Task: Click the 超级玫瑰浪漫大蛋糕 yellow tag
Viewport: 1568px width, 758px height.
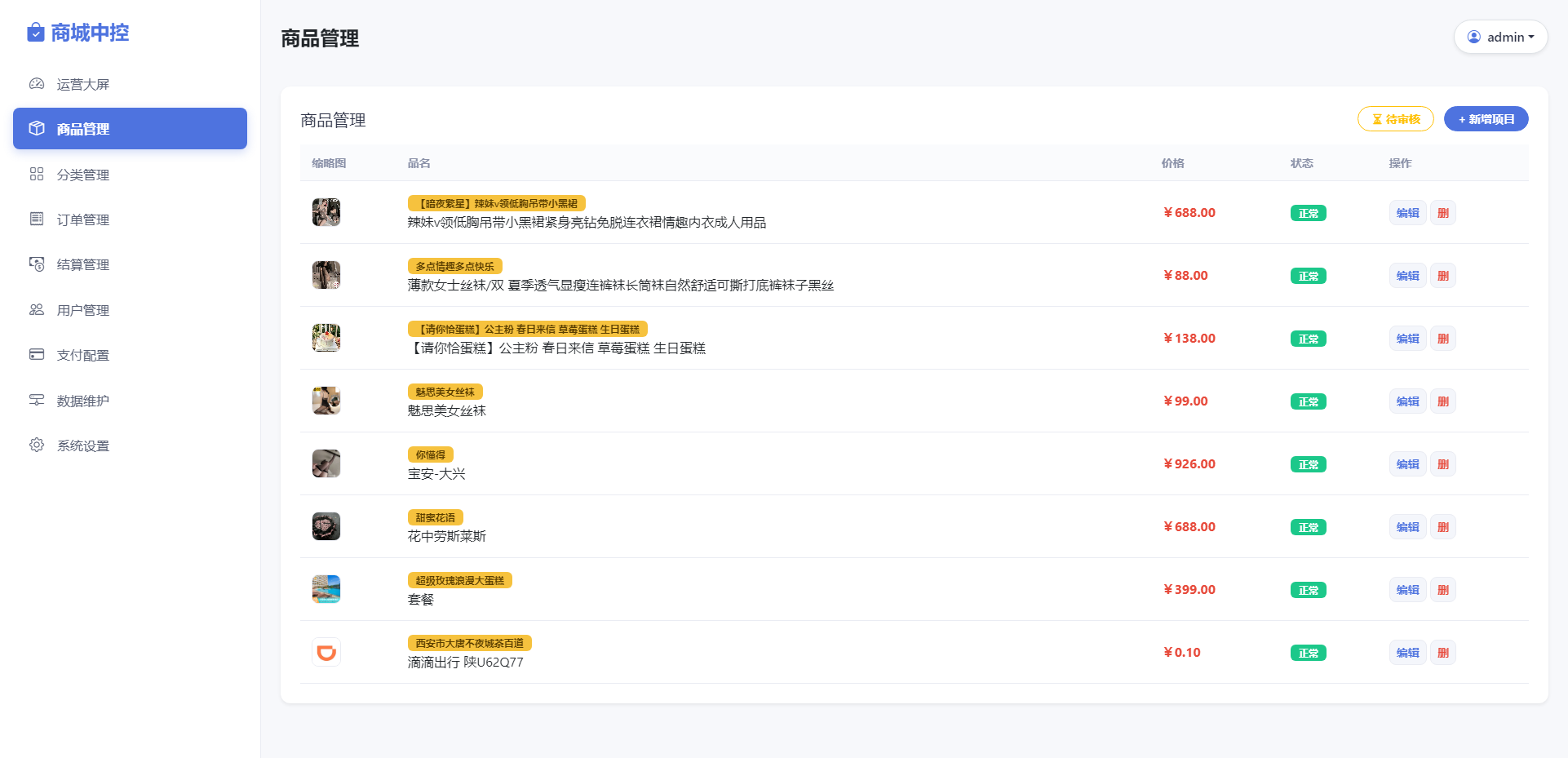Action: click(459, 580)
